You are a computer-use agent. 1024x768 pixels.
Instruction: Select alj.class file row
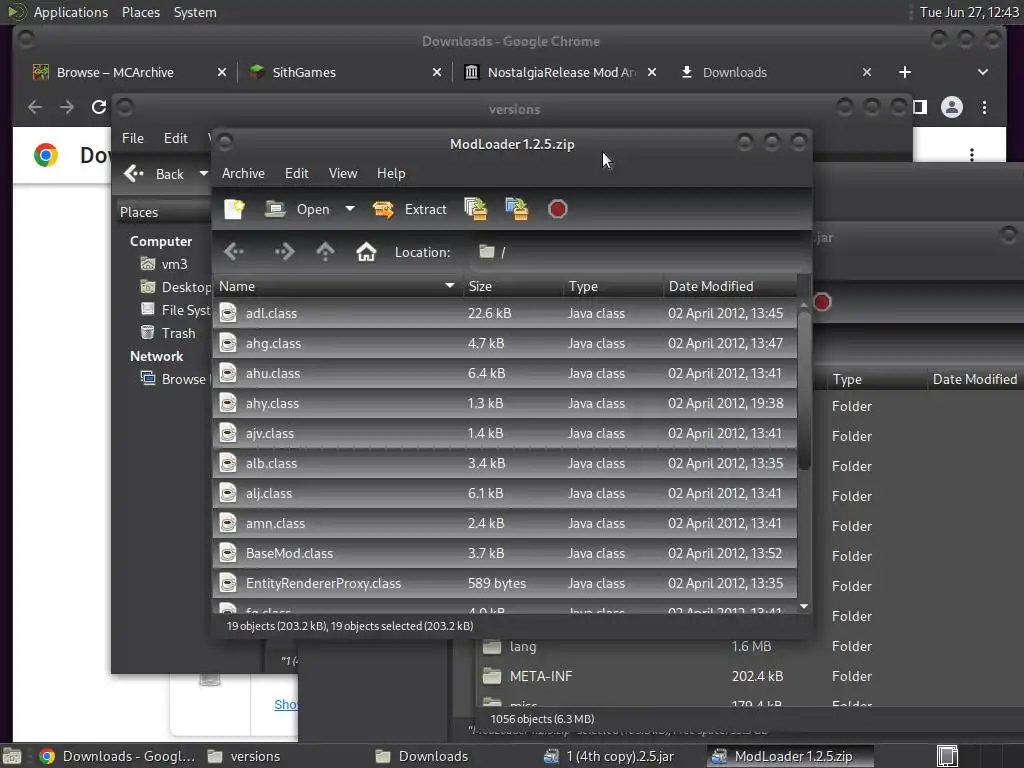click(x=504, y=493)
